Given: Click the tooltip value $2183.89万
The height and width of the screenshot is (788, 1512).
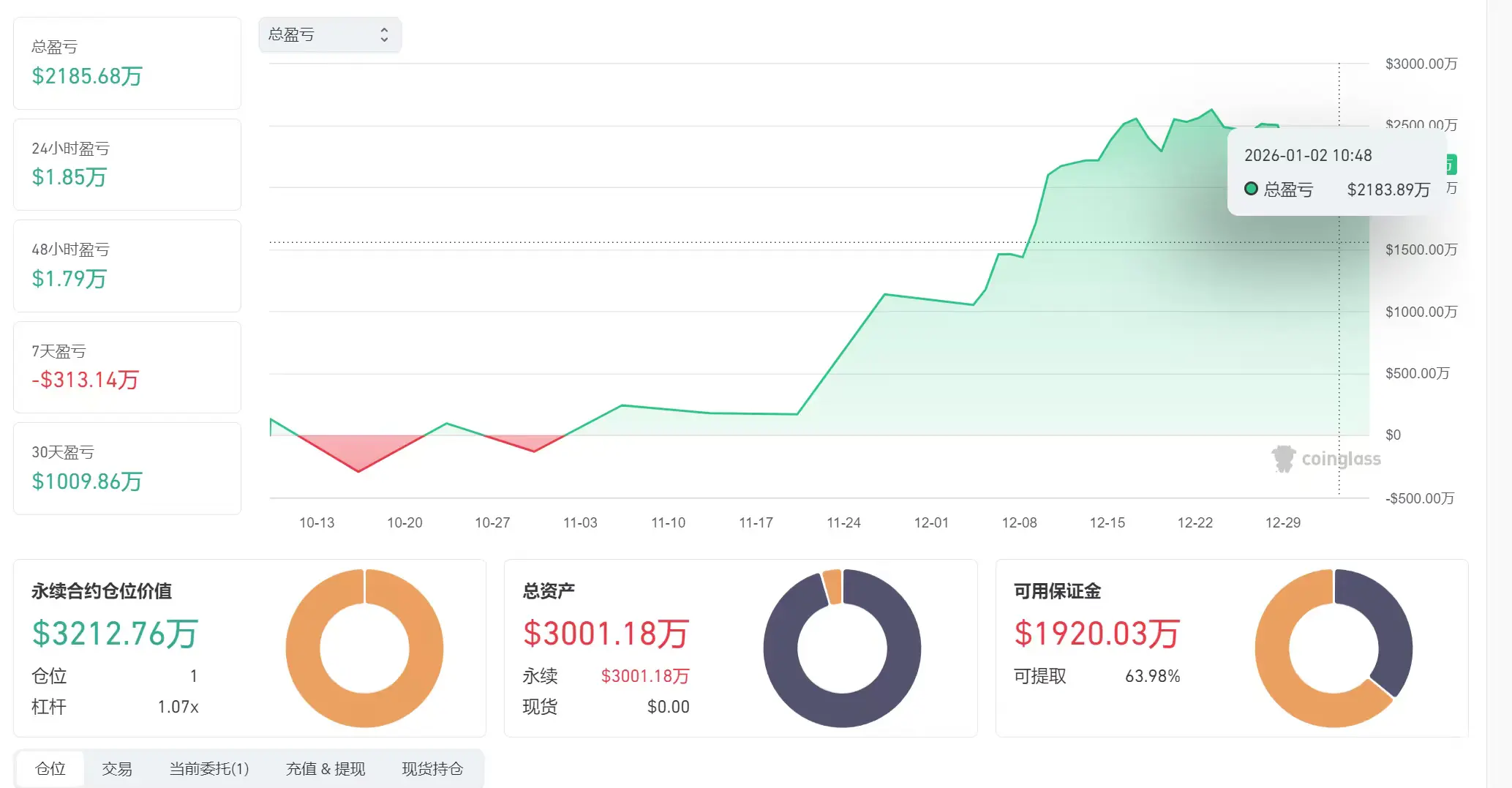Looking at the screenshot, I should coord(1388,190).
